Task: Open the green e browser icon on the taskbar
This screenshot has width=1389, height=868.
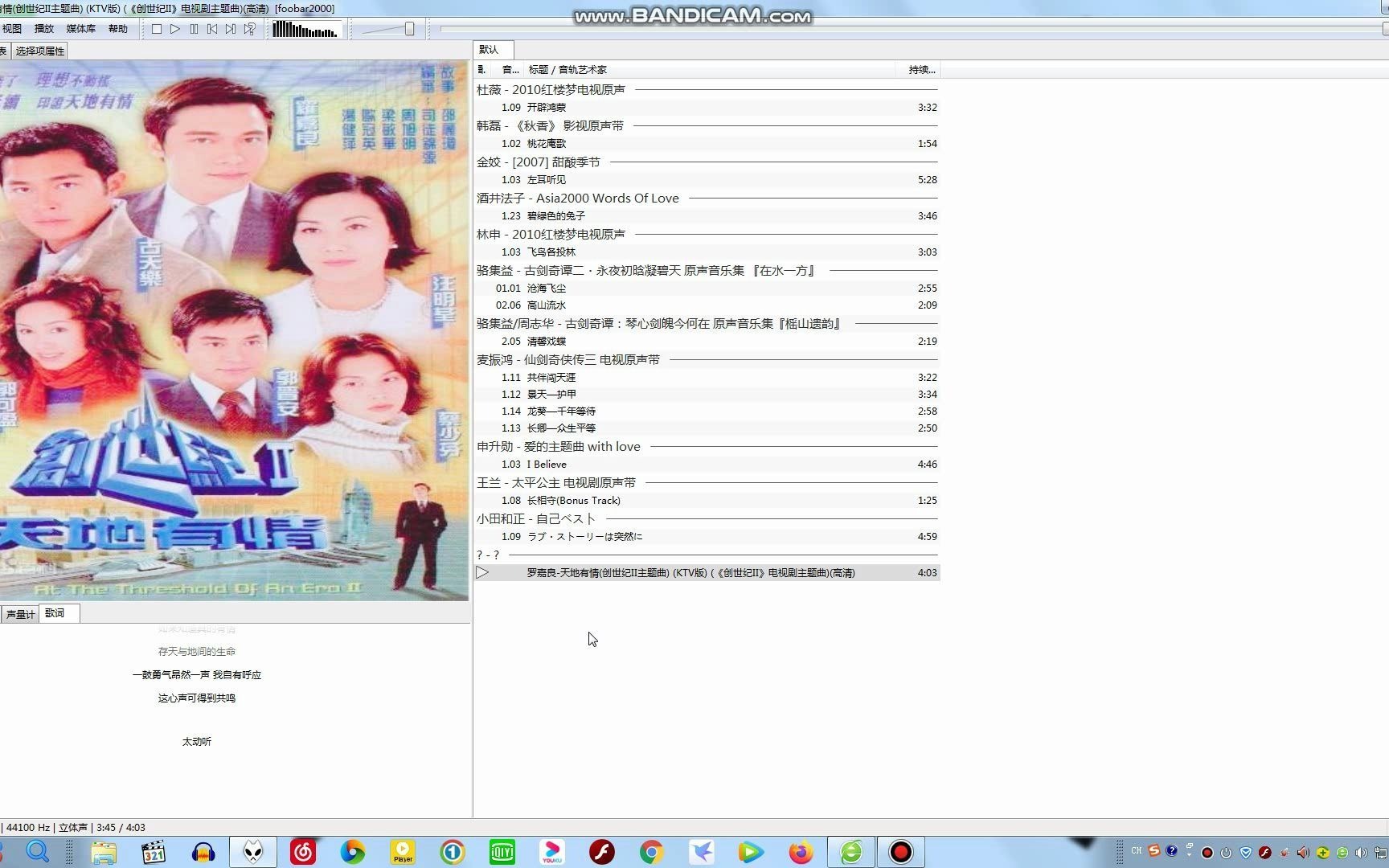Action: click(851, 852)
